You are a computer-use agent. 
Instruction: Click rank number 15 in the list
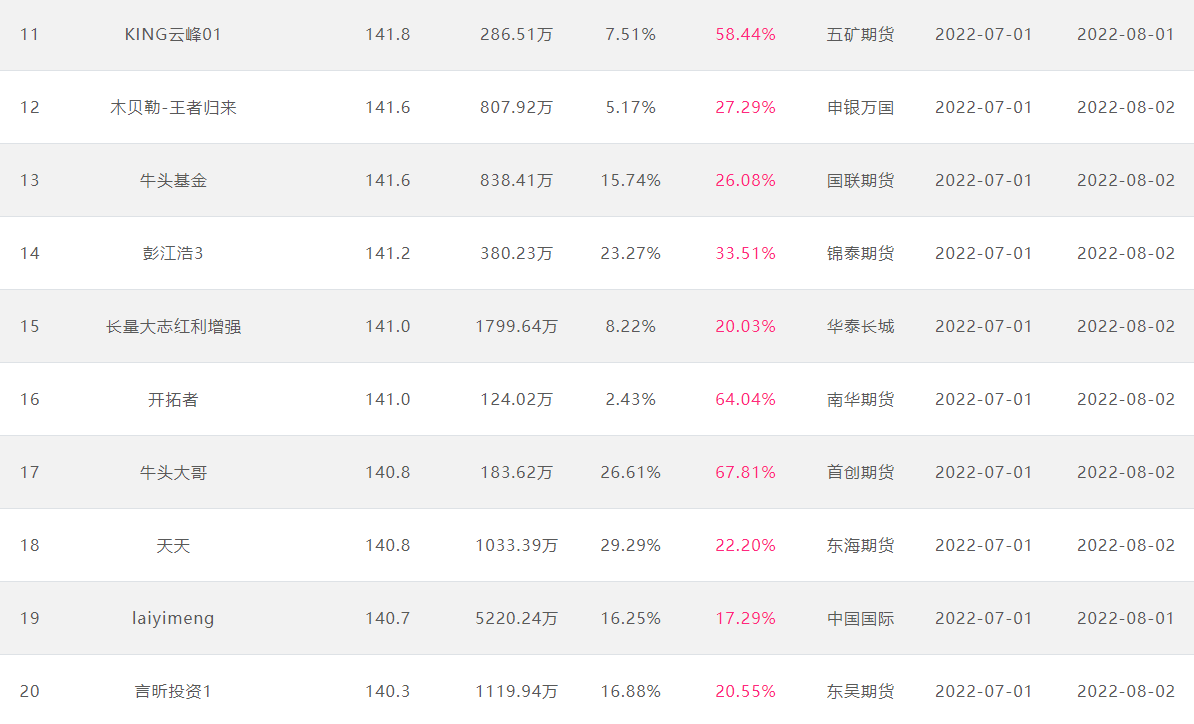[x=30, y=327]
